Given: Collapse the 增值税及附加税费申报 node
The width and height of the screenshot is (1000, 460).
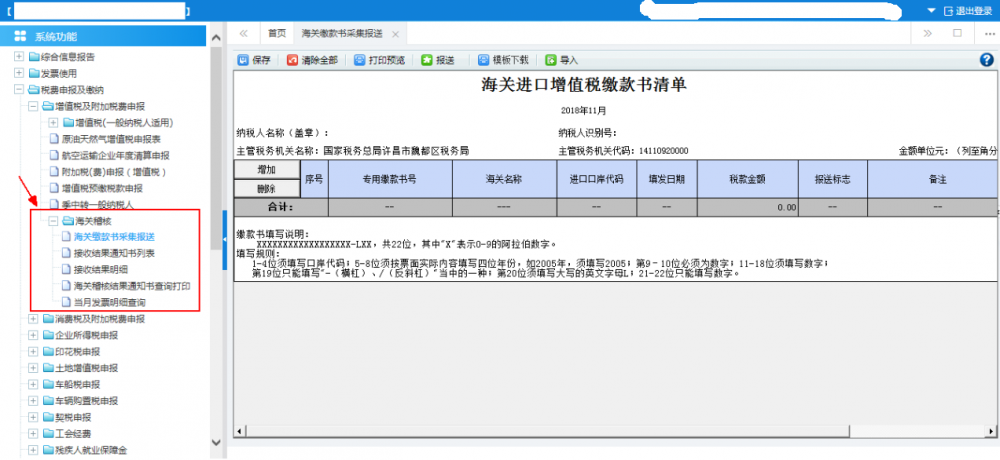Looking at the screenshot, I should (33, 107).
